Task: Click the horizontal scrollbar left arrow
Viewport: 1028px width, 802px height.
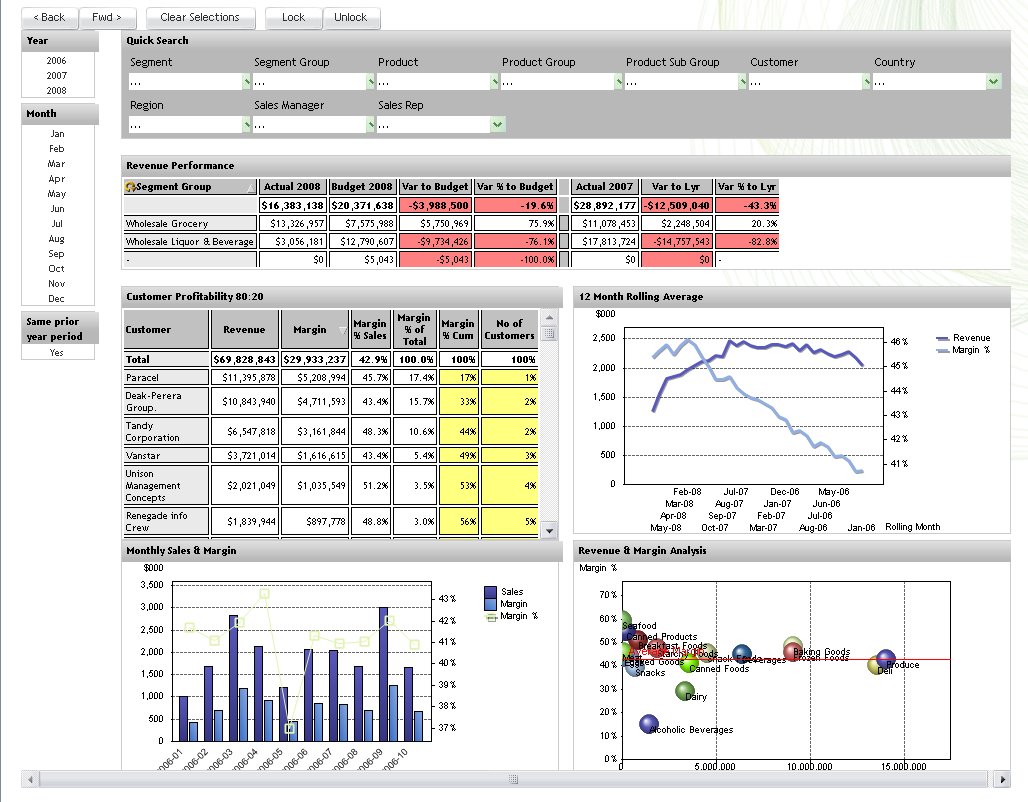Action: 29,779
